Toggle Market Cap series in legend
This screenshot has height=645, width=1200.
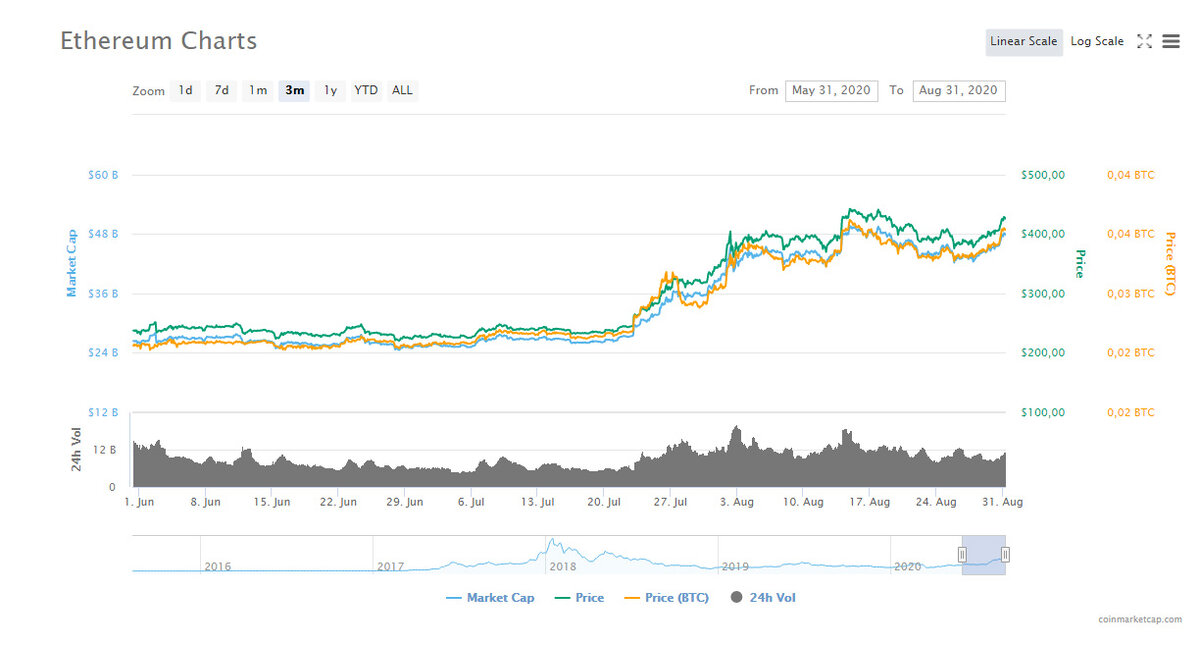point(490,598)
